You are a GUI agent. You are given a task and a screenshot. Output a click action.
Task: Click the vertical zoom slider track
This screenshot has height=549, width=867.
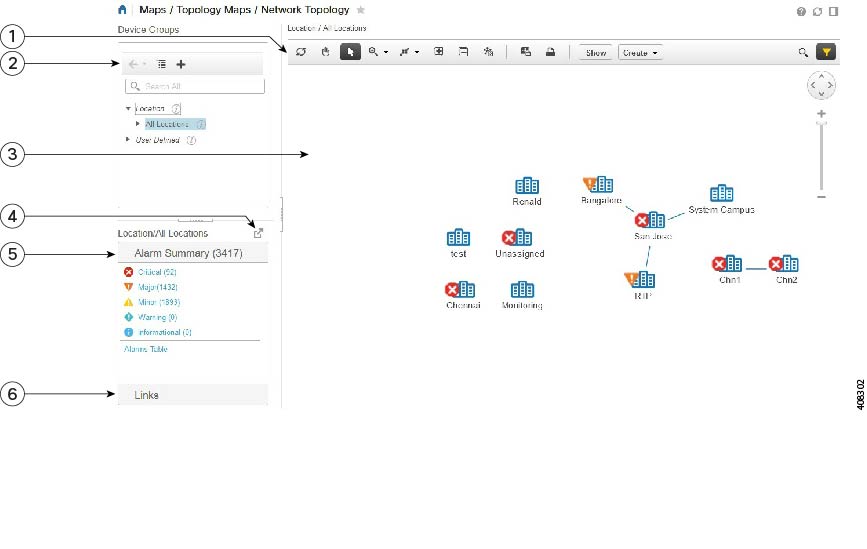[x=822, y=156]
